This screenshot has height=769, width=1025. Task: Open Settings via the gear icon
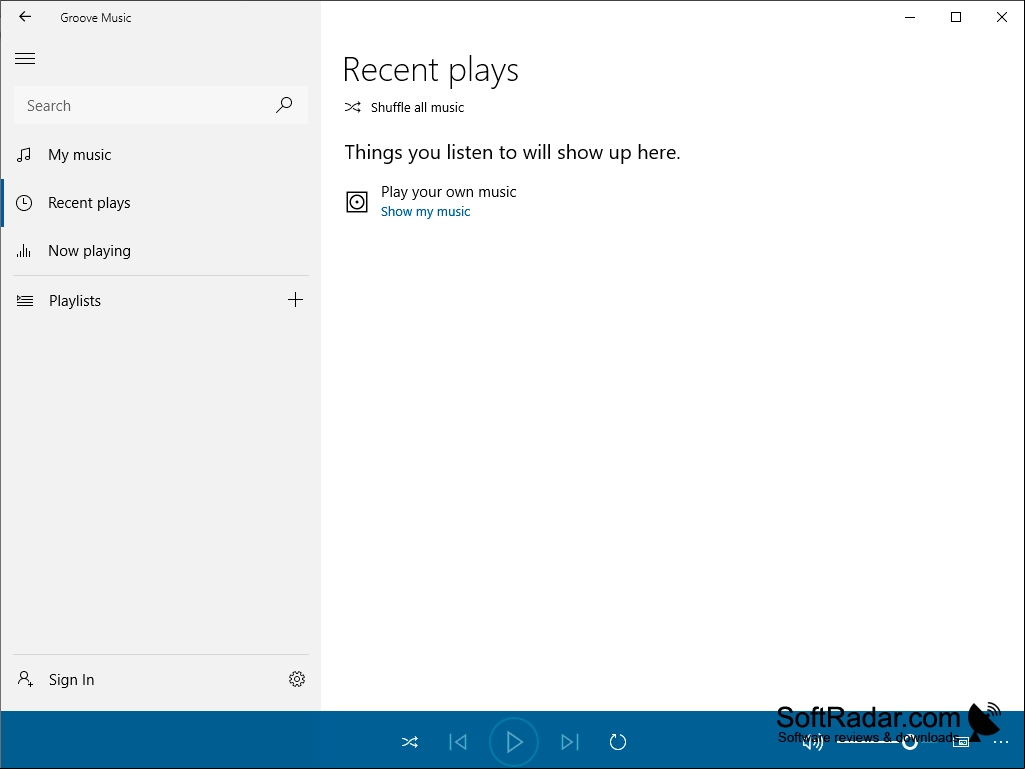[x=297, y=679]
